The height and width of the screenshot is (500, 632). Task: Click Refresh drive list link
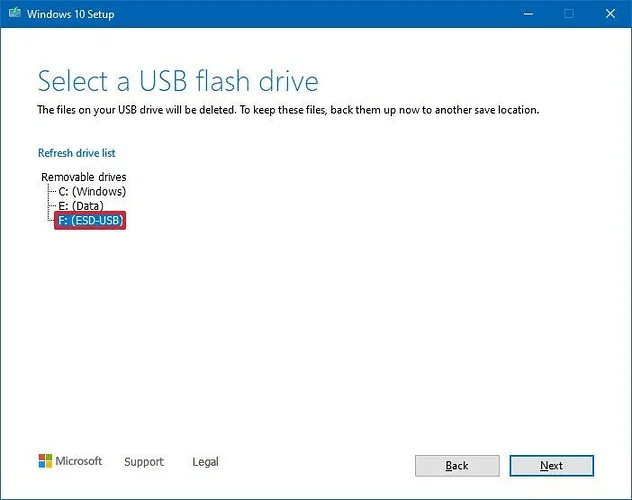tap(77, 153)
